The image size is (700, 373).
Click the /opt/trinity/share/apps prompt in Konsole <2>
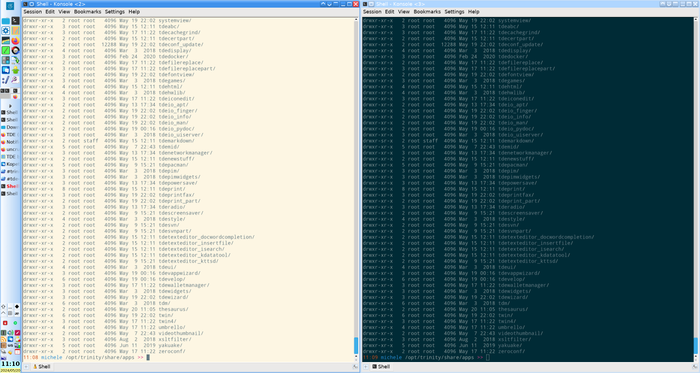point(100,357)
